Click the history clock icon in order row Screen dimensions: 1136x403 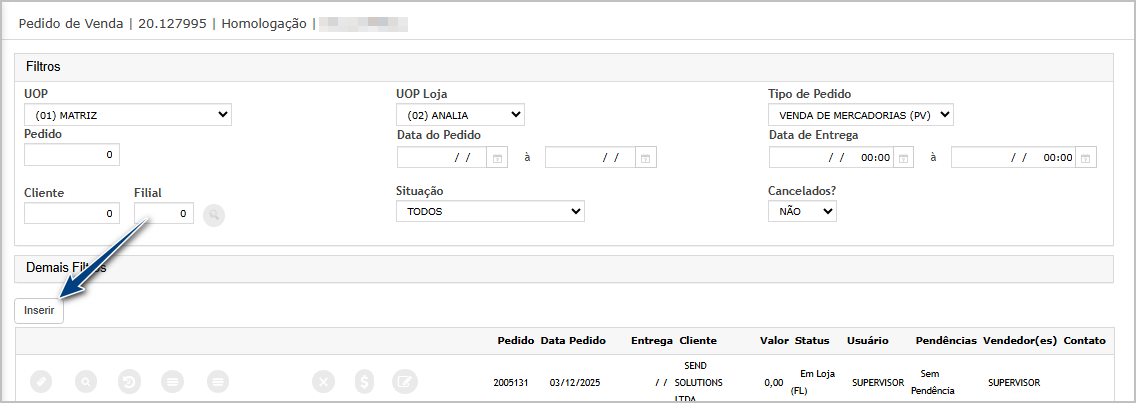[x=130, y=381]
